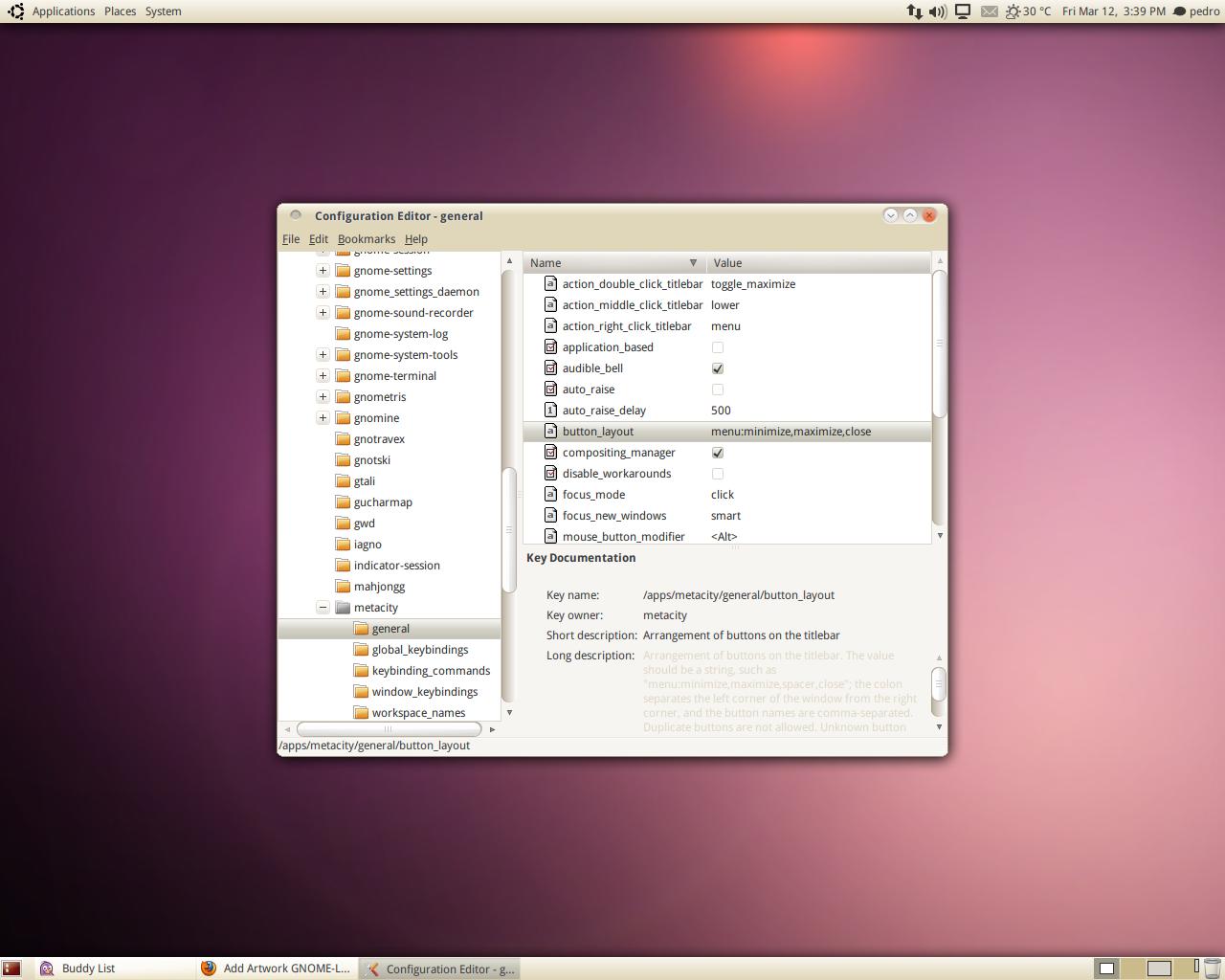Click the gucharmap folder icon

click(343, 502)
